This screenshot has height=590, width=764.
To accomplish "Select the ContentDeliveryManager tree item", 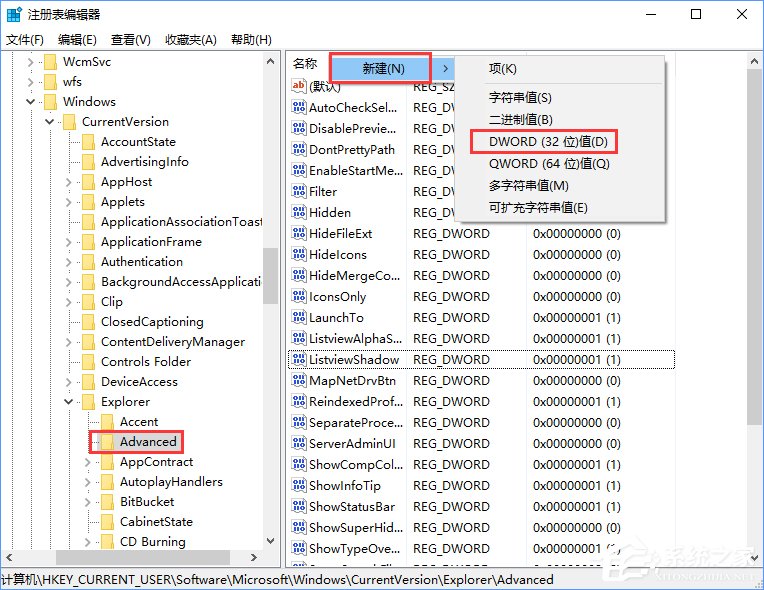I will tap(172, 342).
